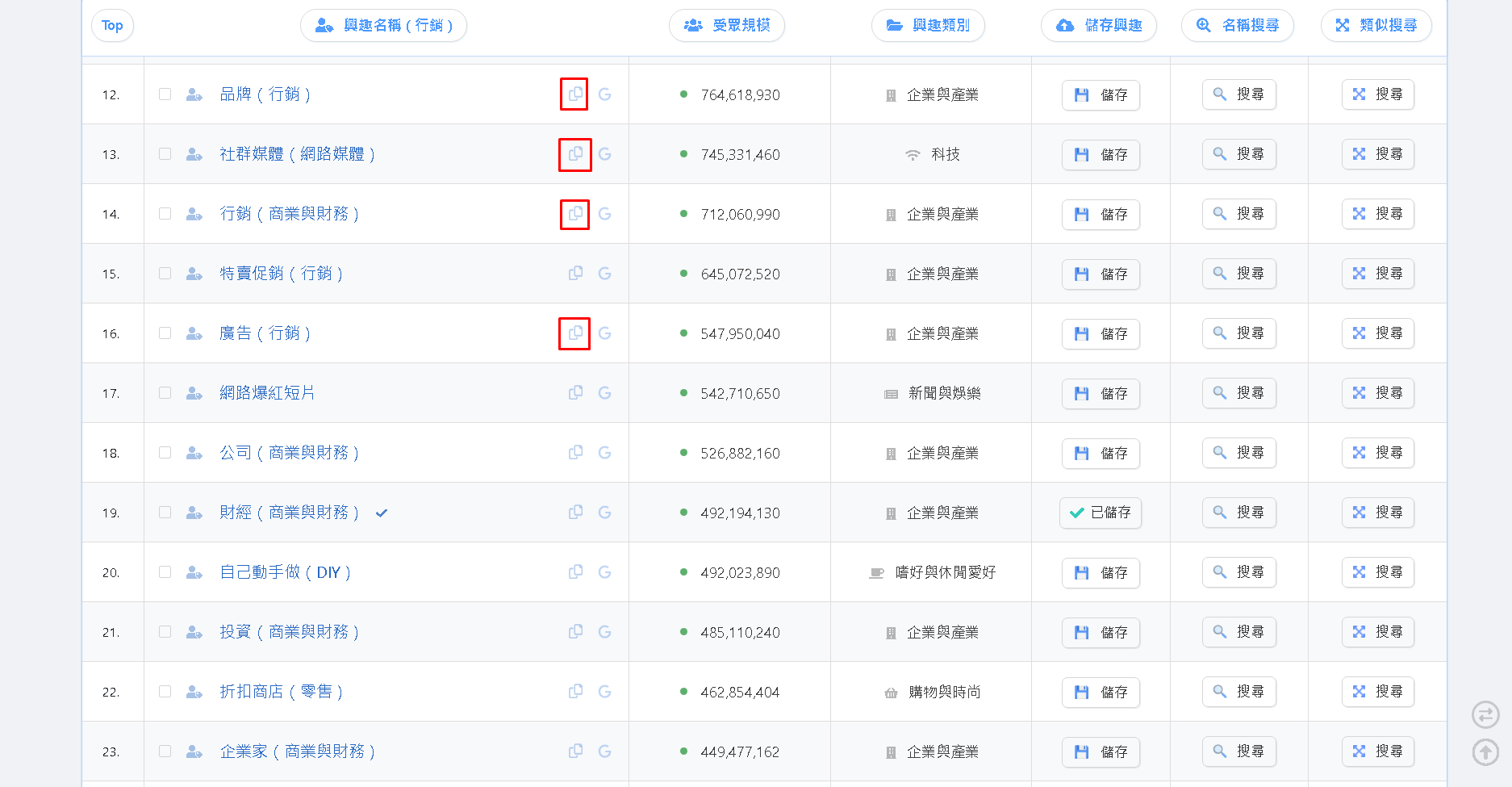This screenshot has width=1512, height=787.
Task: Similar-search 企業家 row button
Action: [x=1378, y=751]
